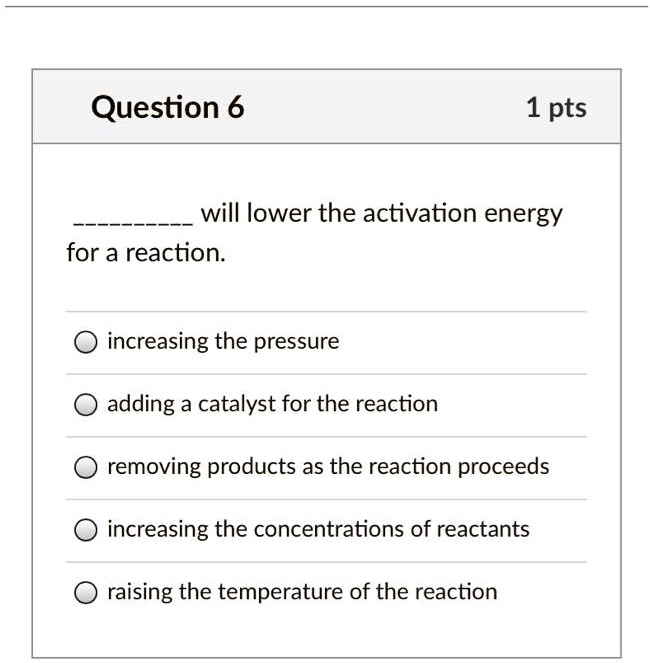Choose the 'adding a catalyst' radio button

(x=86, y=405)
